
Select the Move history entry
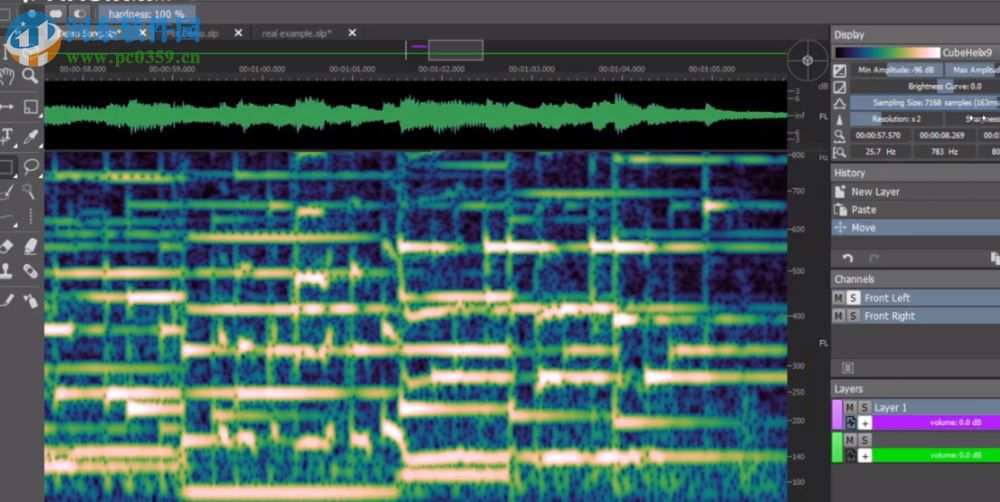[x=916, y=227]
